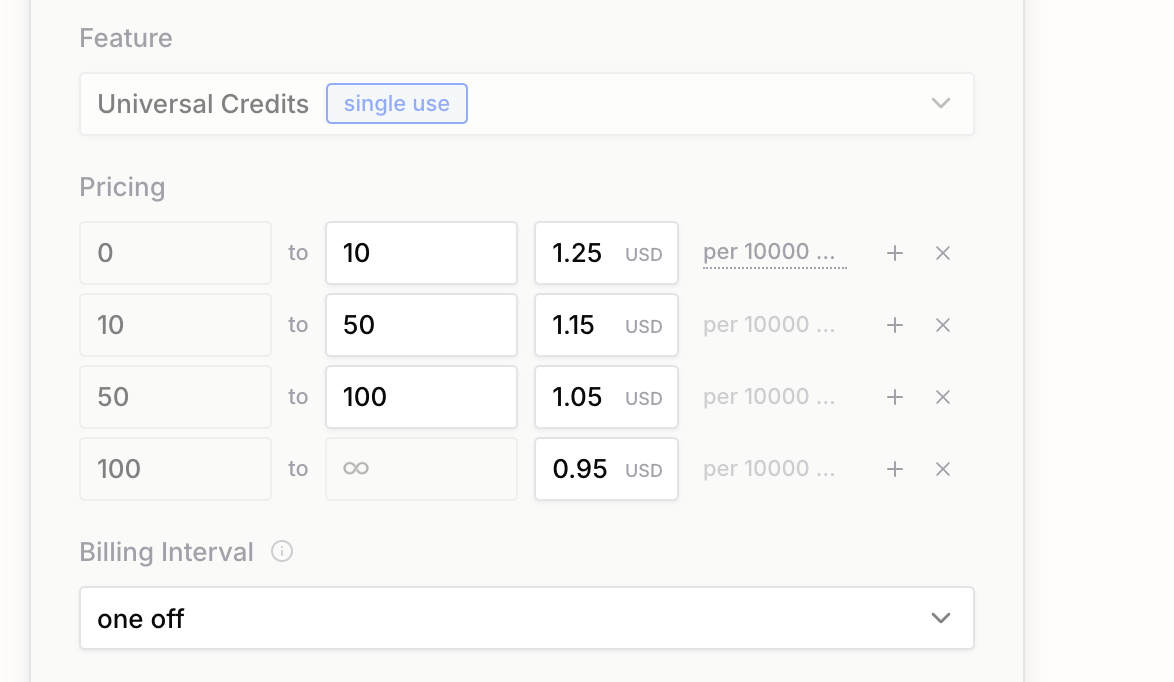Add a tier after the 50 to 100 row

[895, 398]
